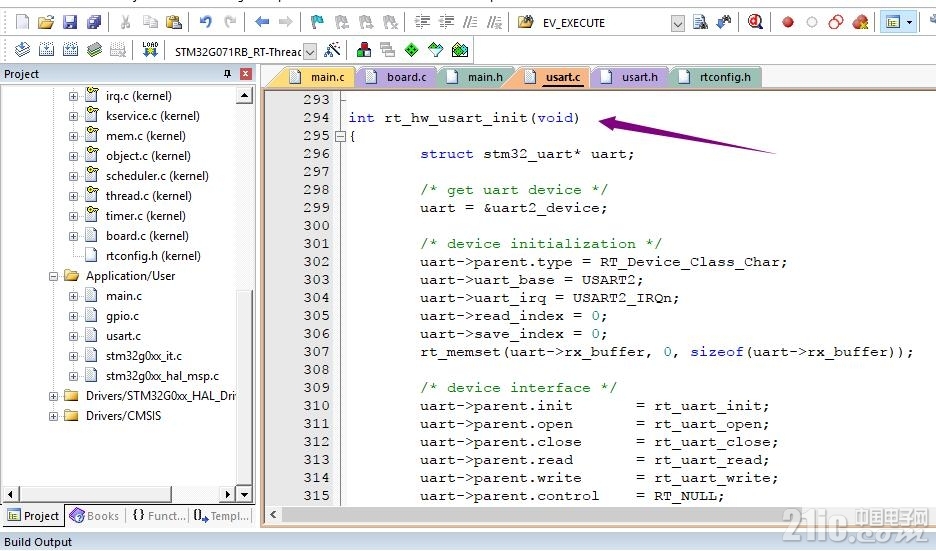Select stm32g0xx_it.c in project tree
936x551 pixels.
(143, 356)
